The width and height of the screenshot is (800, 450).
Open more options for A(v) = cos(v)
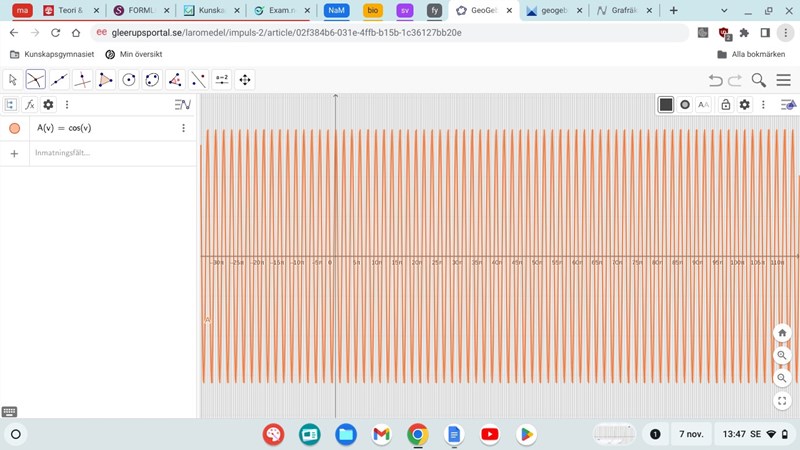click(183, 128)
